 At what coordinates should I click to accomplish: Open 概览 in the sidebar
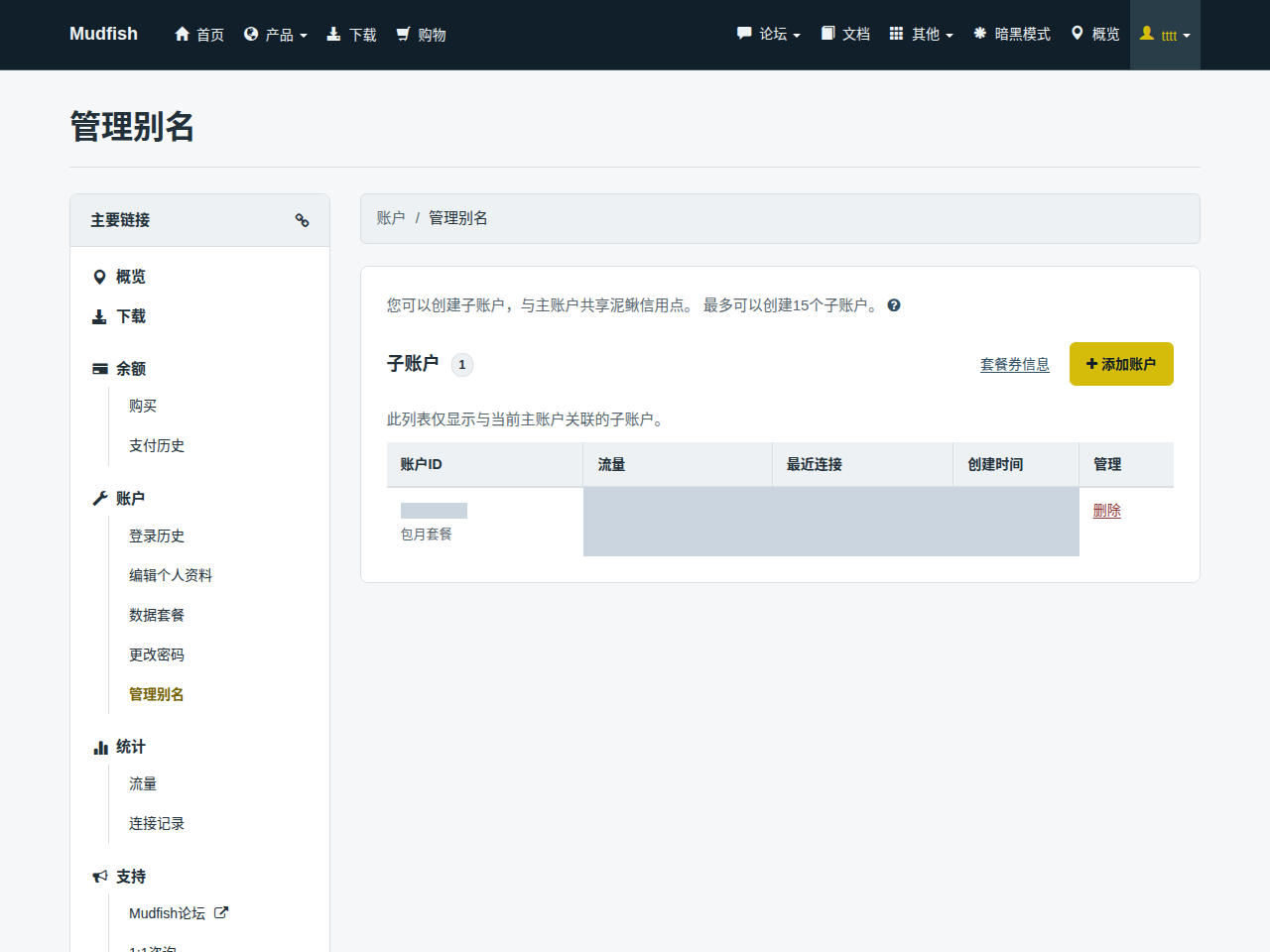pyautogui.click(x=119, y=277)
